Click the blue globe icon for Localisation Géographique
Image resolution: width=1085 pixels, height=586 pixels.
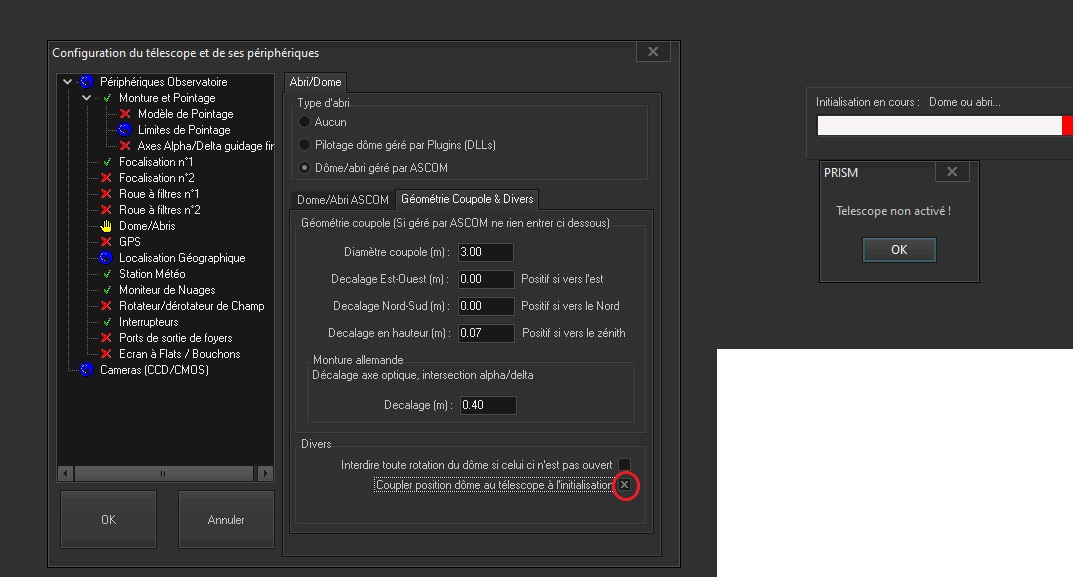tap(107, 258)
